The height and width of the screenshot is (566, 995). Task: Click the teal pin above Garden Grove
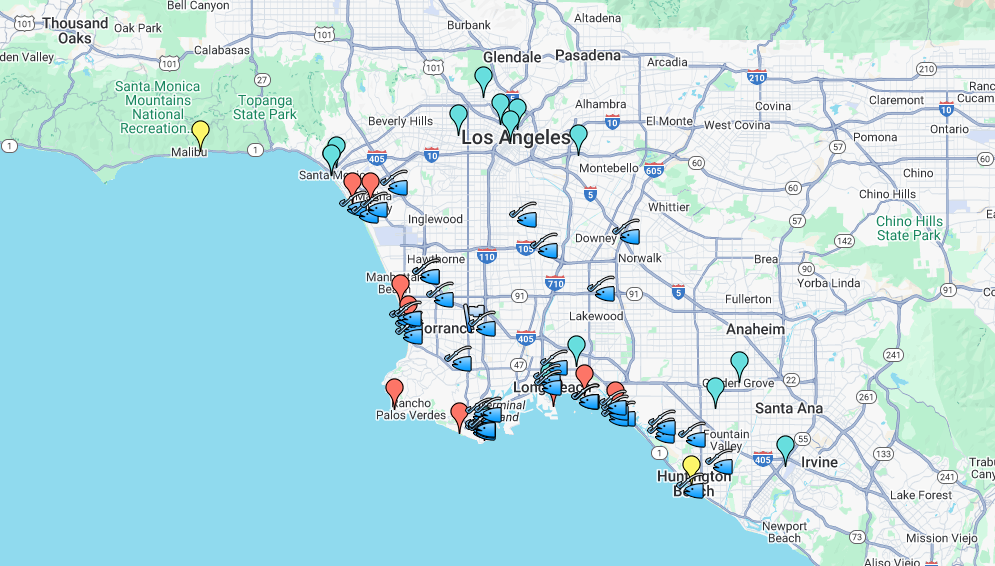pos(739,364)
